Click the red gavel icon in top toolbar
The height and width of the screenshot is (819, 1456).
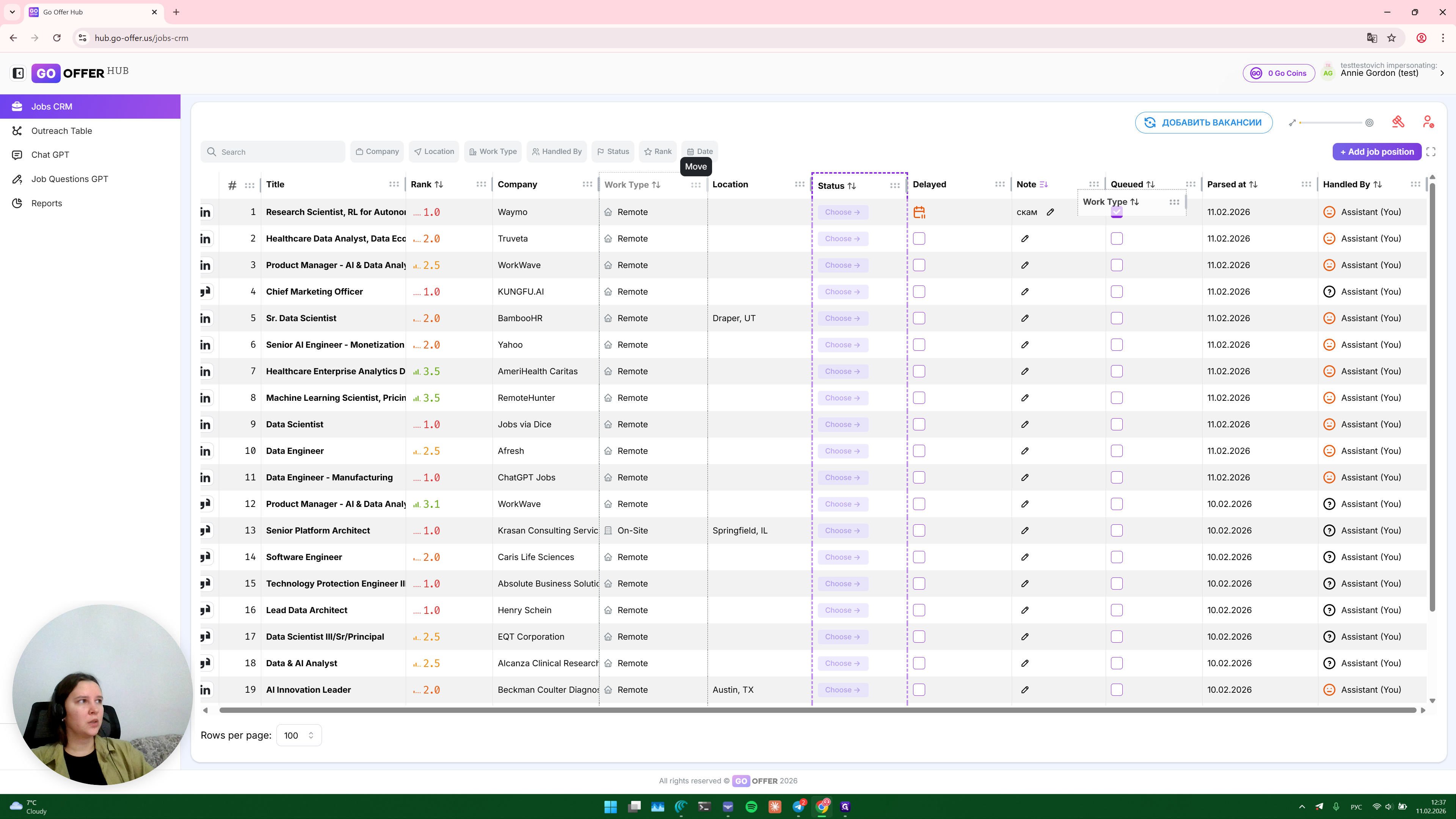coord(1398,122)
